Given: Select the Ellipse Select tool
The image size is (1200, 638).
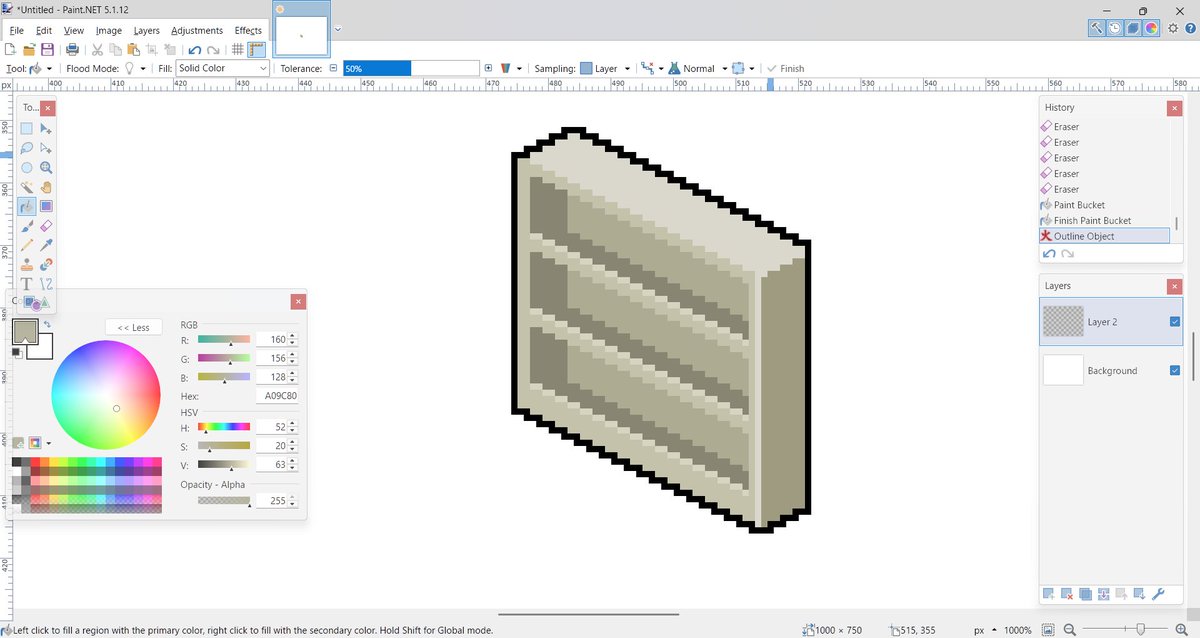Looking at the screenshot, I should (27, 168).
